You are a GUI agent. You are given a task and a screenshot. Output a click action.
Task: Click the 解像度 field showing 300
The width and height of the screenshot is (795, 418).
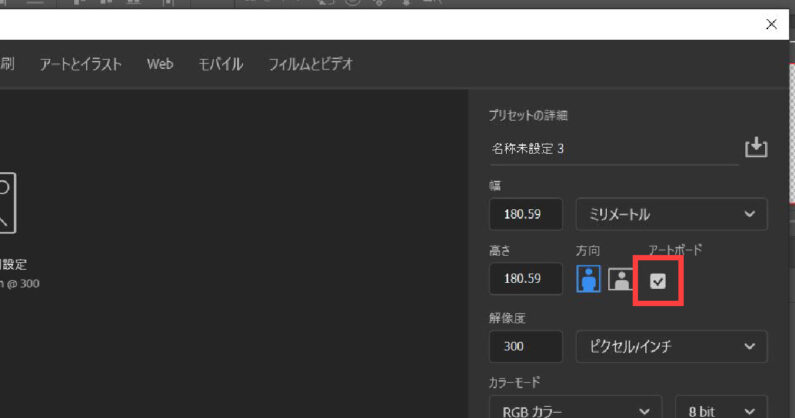[525, 346]
